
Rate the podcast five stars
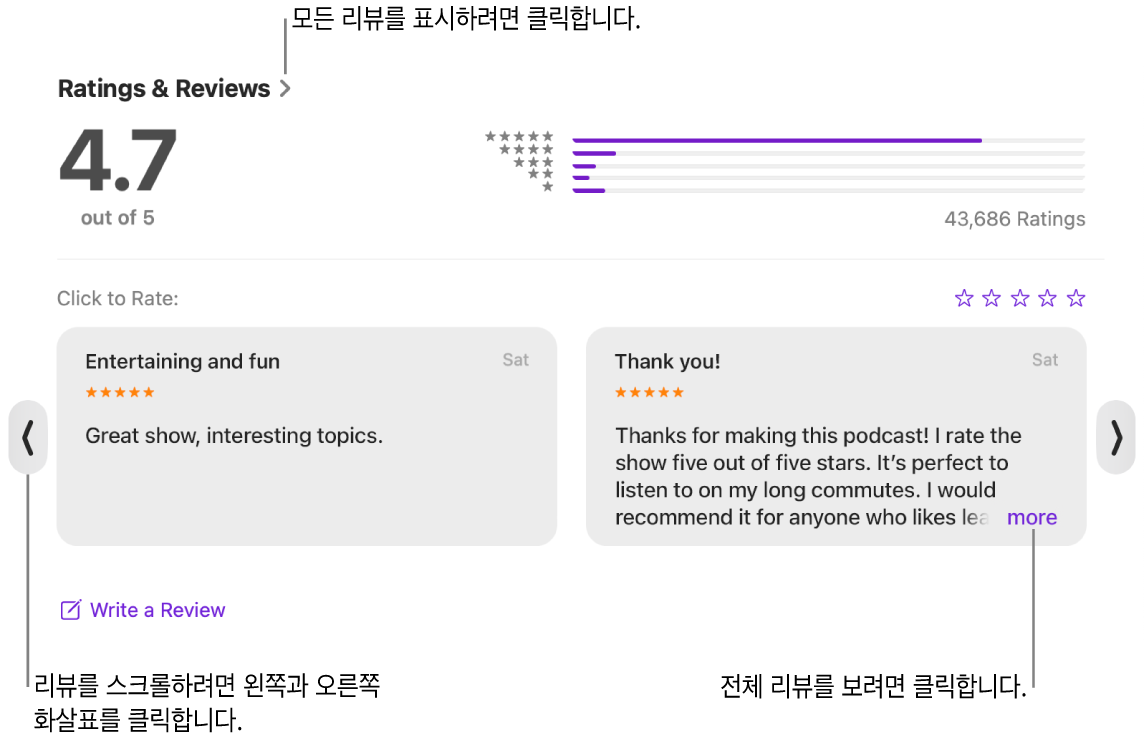click(1076, 298)
